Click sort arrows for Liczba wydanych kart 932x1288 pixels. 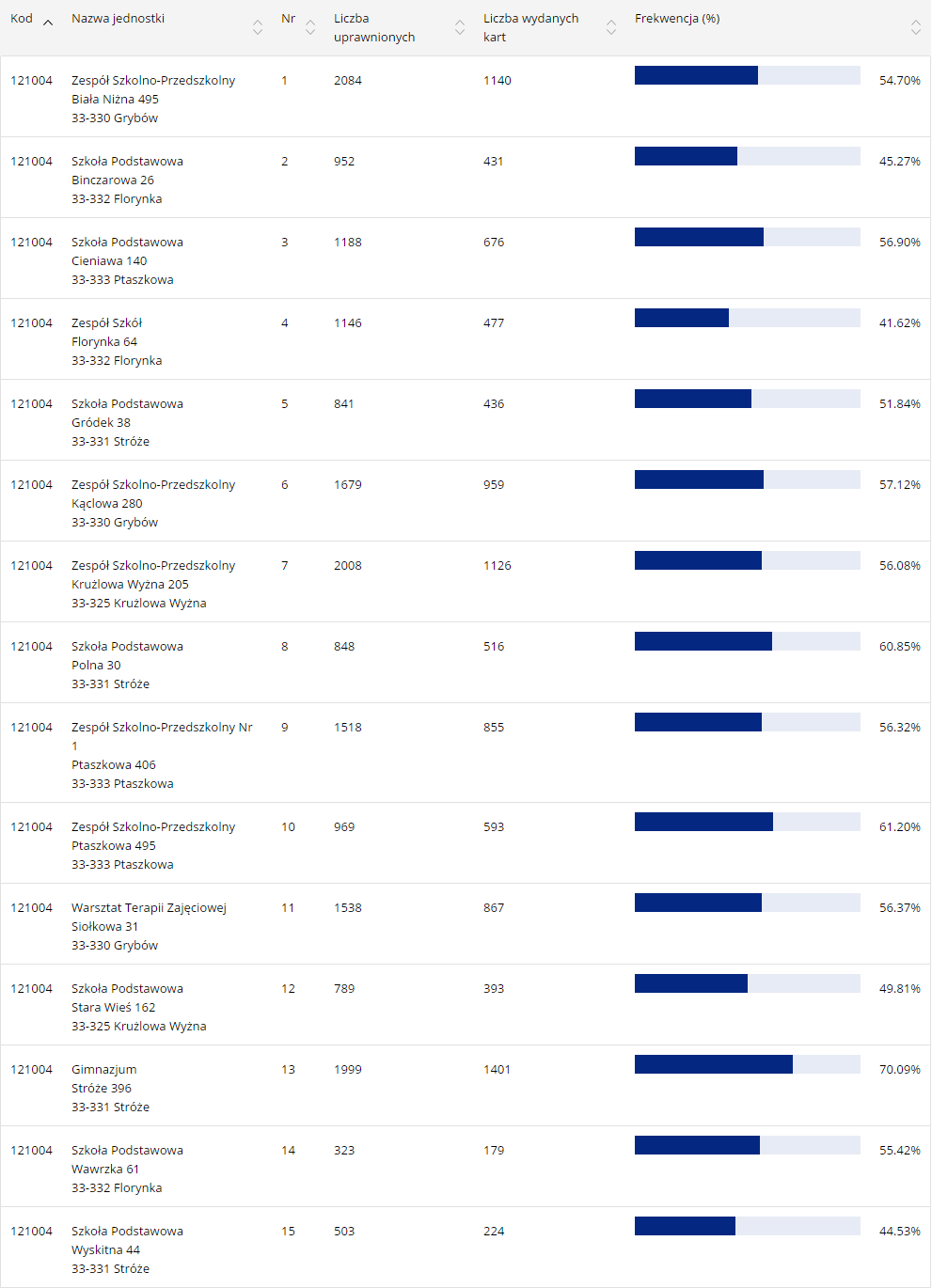coord(611,28)
